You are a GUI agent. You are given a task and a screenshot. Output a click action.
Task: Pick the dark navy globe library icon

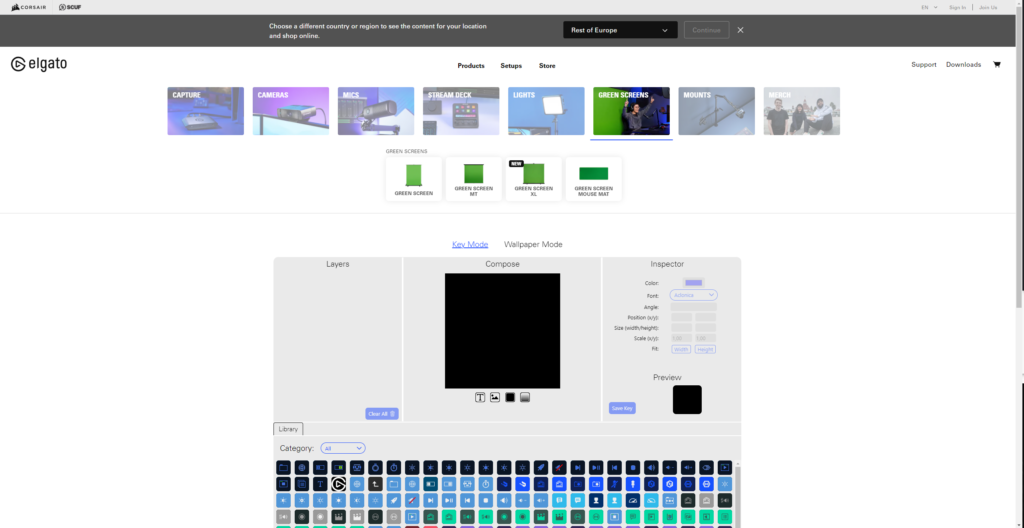coord(302,467)
